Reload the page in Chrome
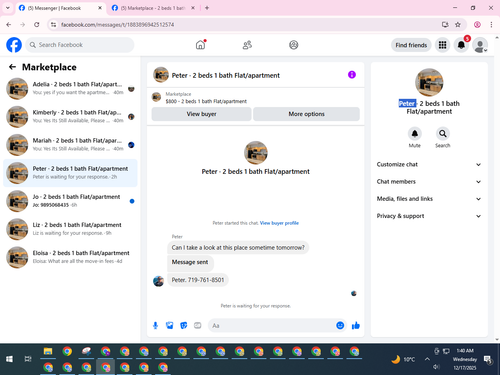 37,25
